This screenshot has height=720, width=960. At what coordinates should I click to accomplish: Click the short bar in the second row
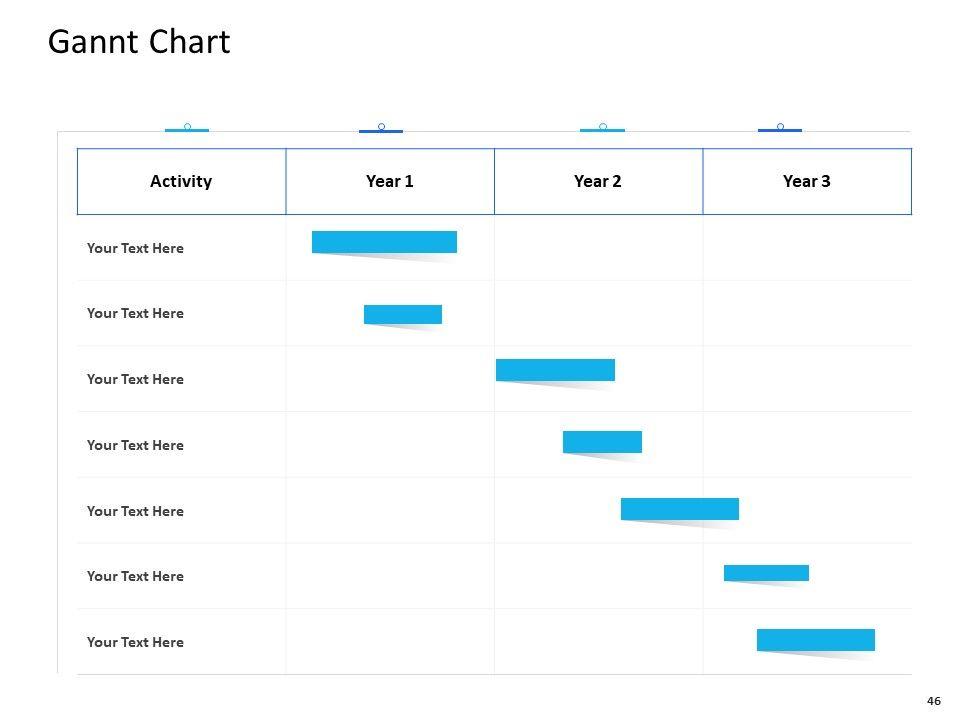pos(403,314)
